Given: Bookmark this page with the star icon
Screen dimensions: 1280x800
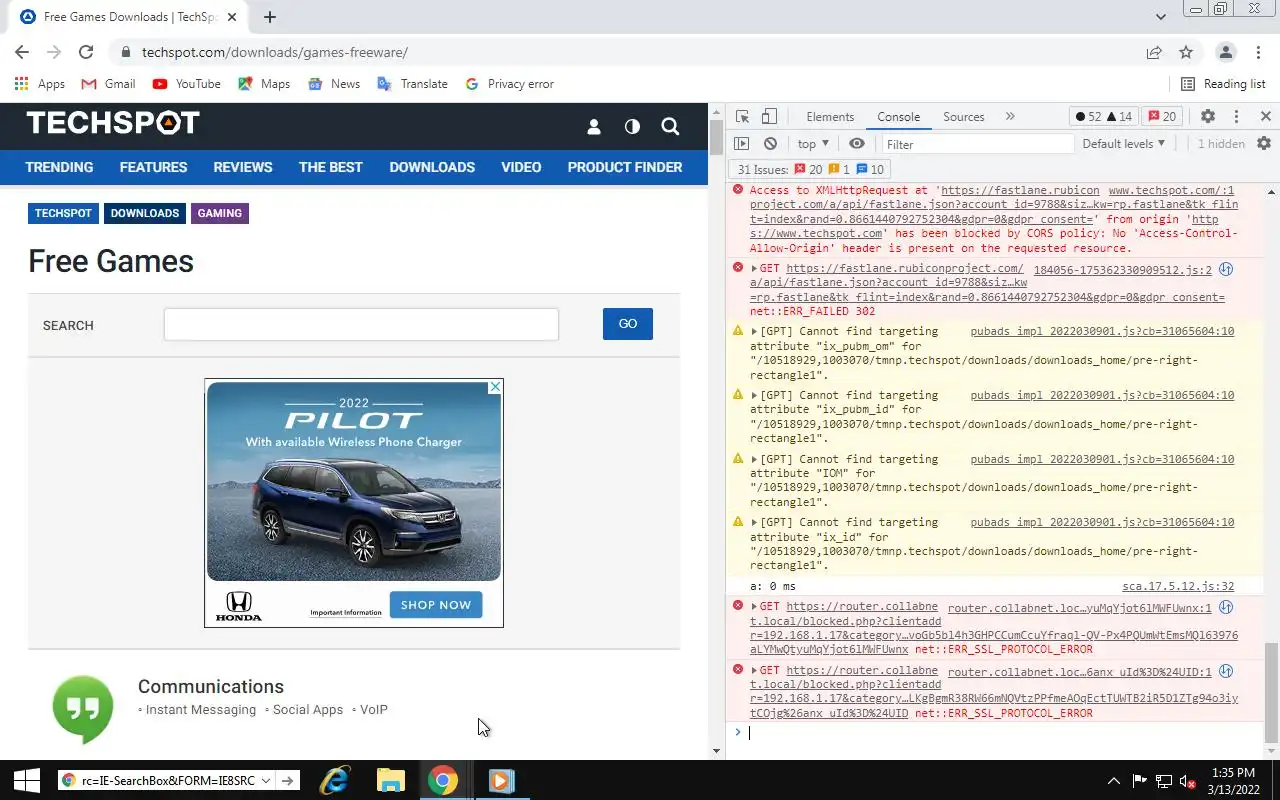Looking at the screenshot, I should [x=1186, y=52].
